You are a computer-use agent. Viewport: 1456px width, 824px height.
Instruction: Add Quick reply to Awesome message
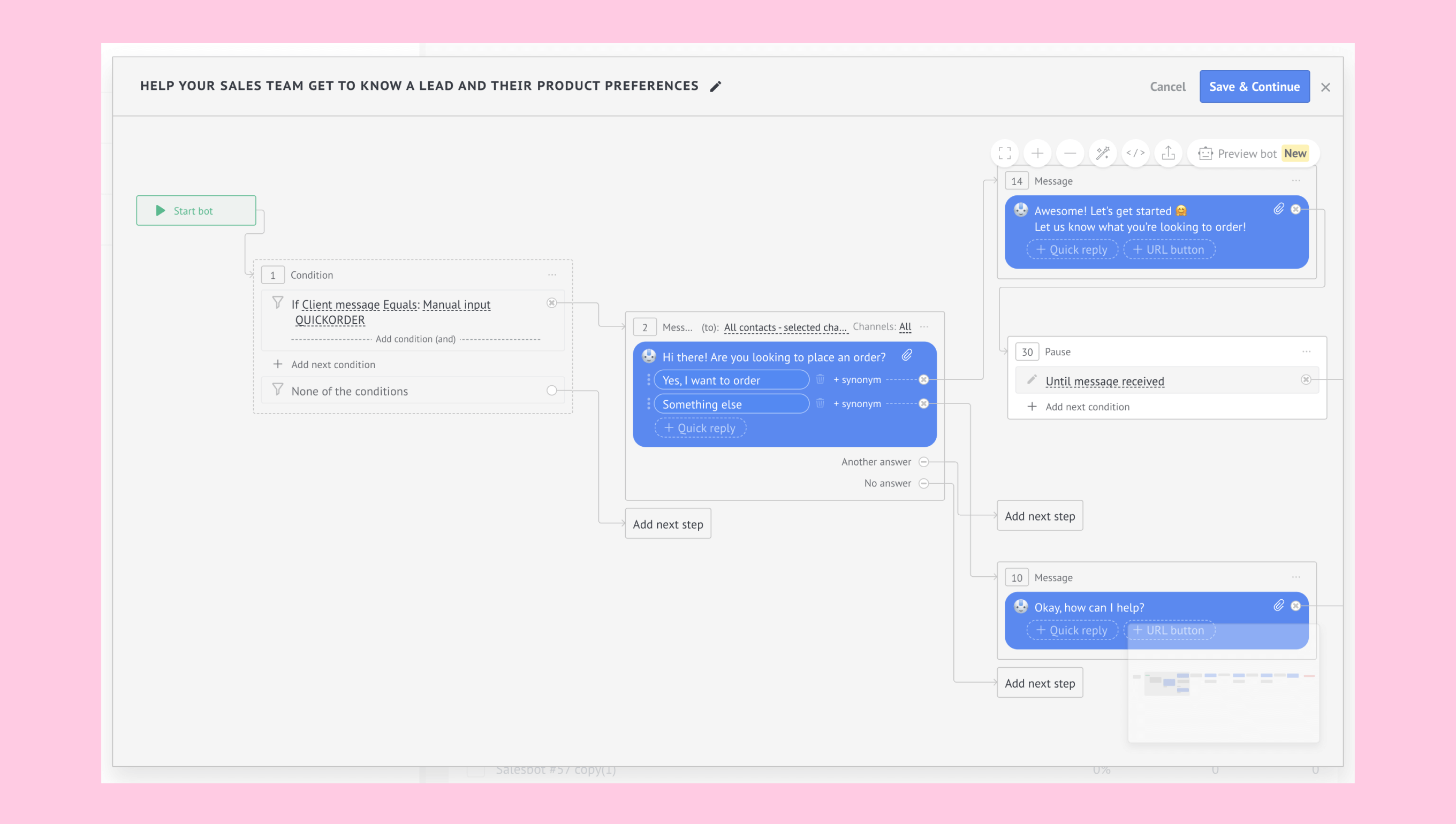pyautogui.click(x=1072, y=249)
